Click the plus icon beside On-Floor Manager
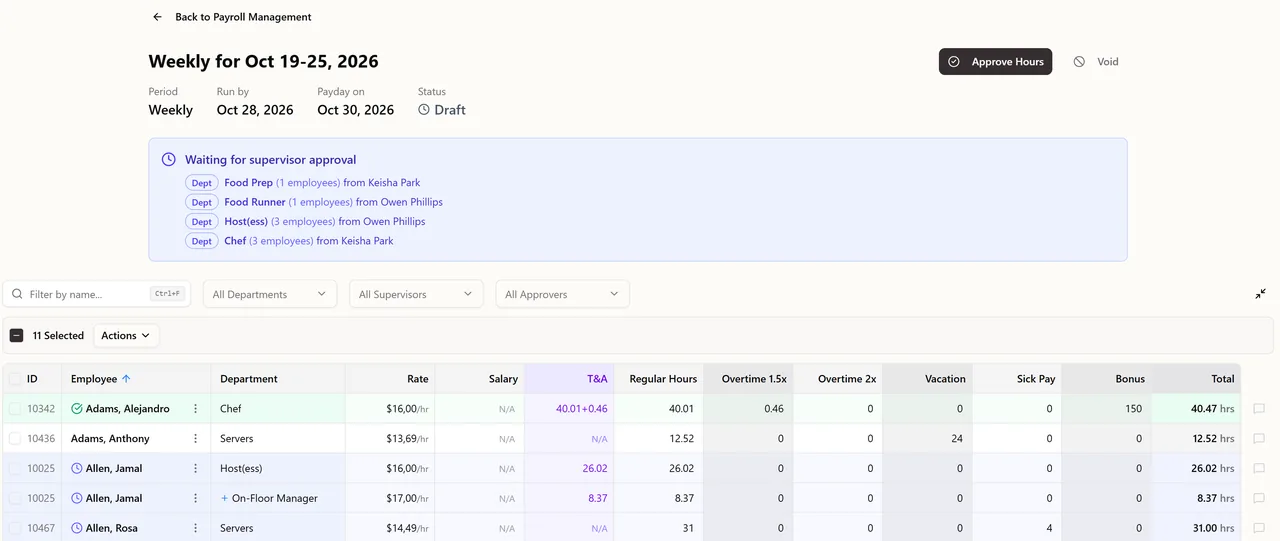 pos(224,498)
